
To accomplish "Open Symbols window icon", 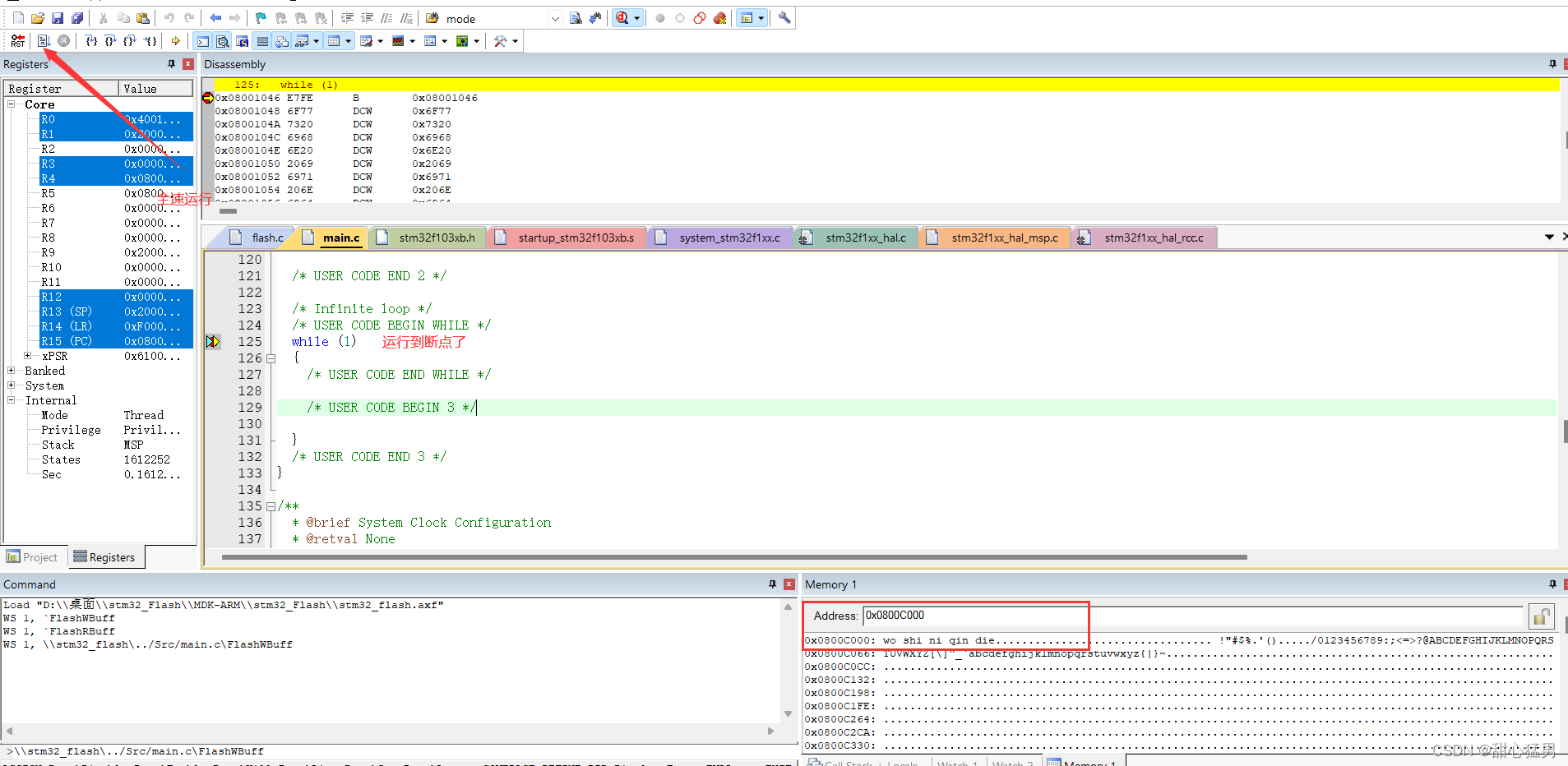I will [243, 41].
